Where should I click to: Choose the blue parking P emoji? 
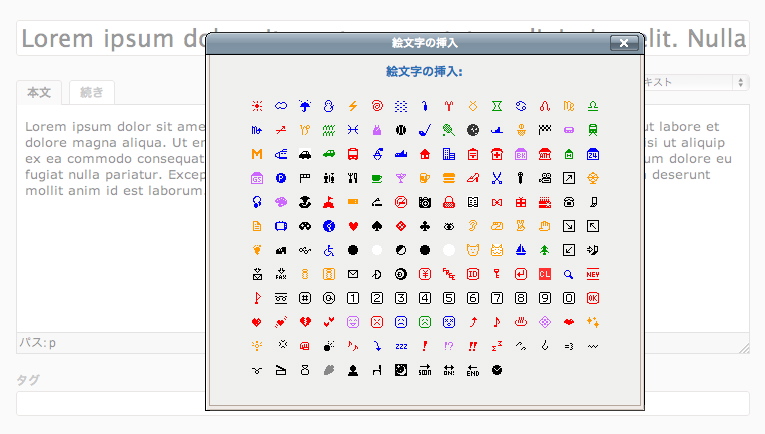point(281,178)
